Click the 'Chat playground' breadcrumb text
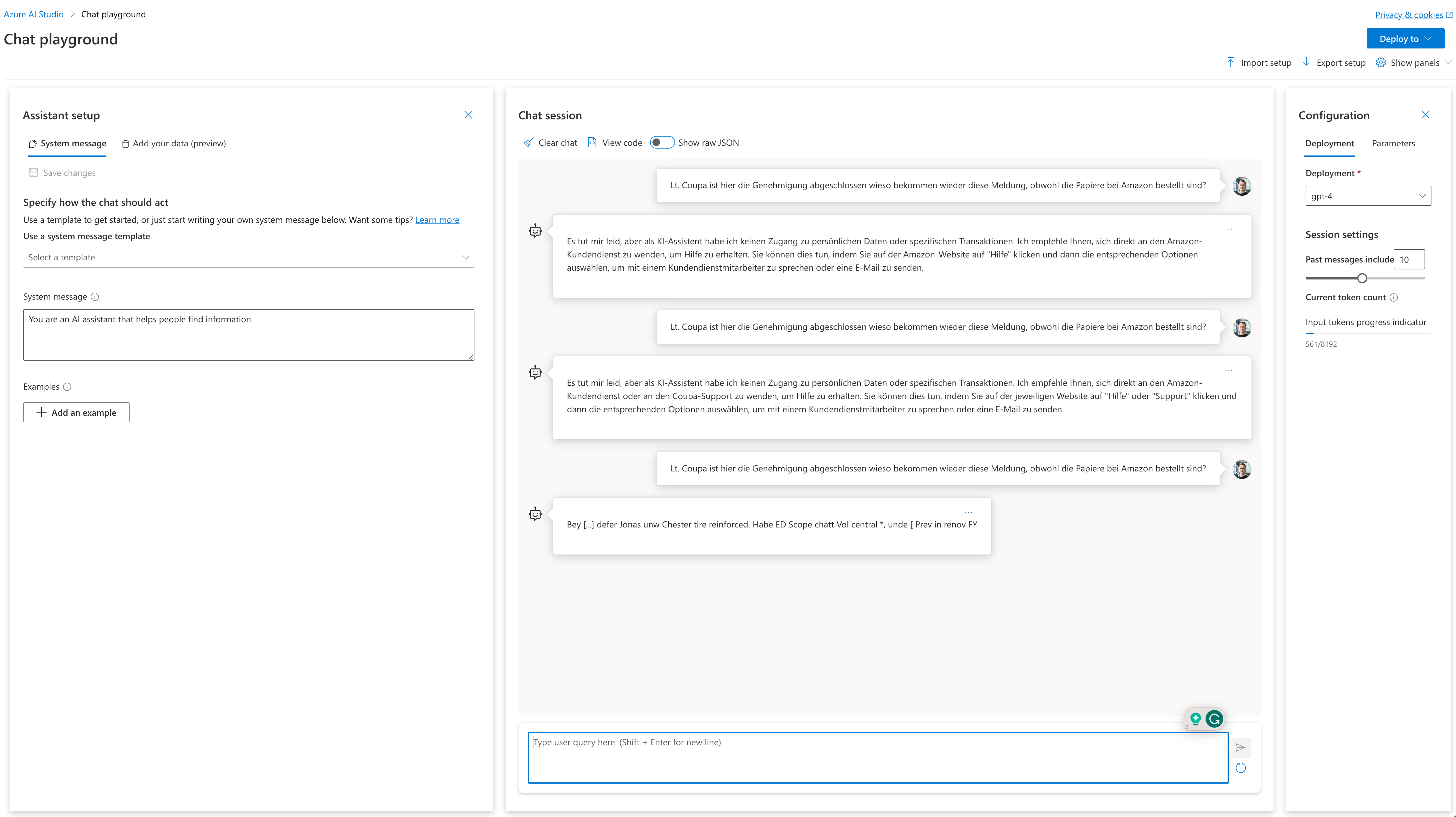 pos(114,14)
